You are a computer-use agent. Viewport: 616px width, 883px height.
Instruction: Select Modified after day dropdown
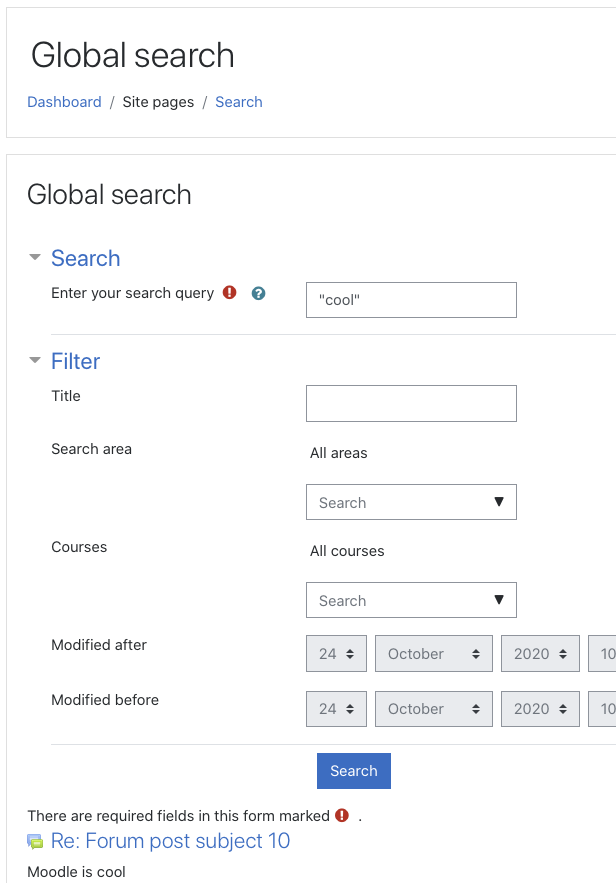(x=336, y=654)
